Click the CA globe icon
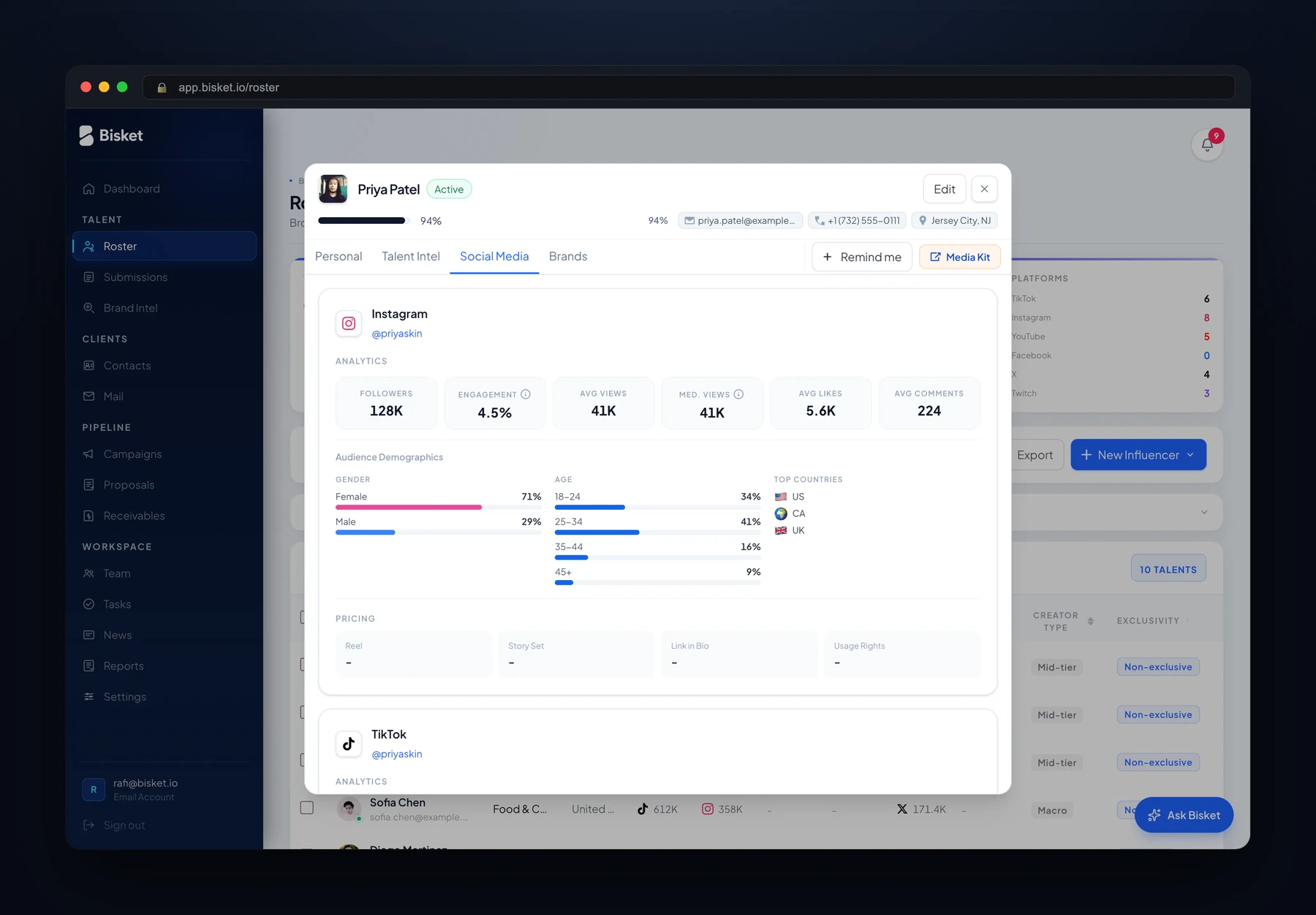The height and width of the screenshot is (915, 1316). click(781, 513)
